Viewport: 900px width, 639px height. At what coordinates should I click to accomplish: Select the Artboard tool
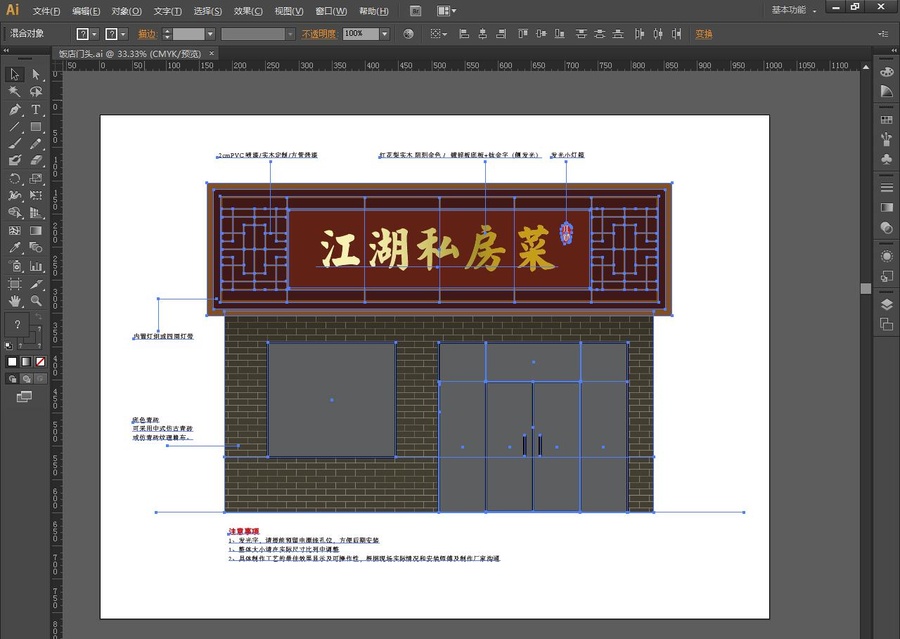point(14,284)
